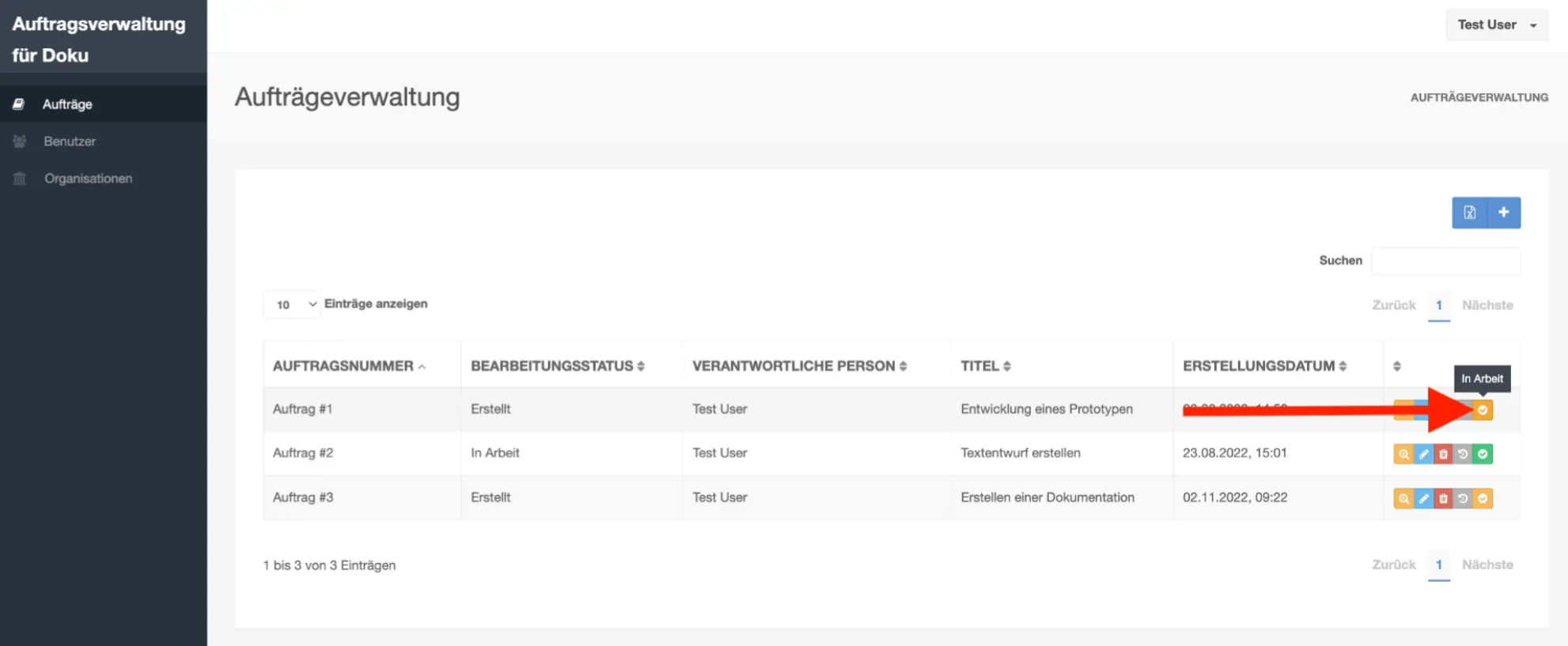The image size is (1568, 646).
Task: Click the gray history icon for Auftrag #2
Action: [x=1463, y=454]
